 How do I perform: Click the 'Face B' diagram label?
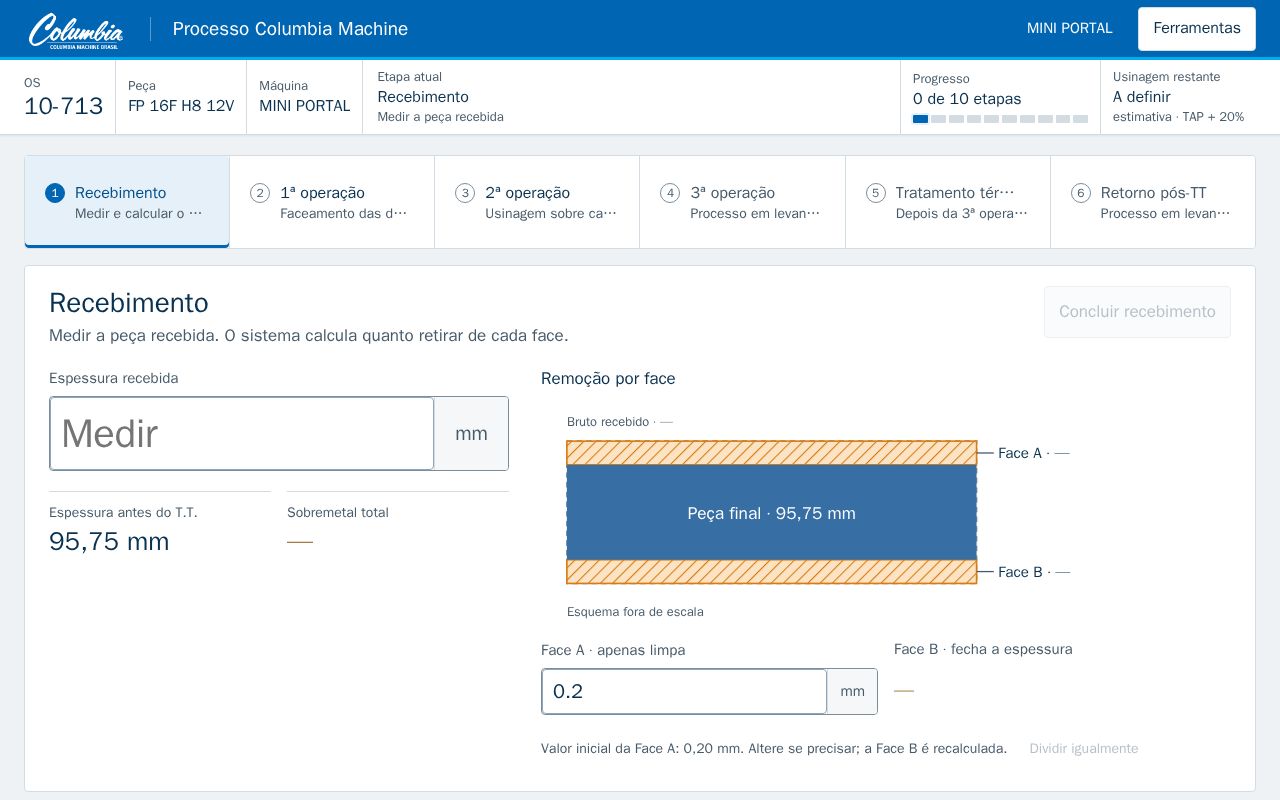(1034, 572)
